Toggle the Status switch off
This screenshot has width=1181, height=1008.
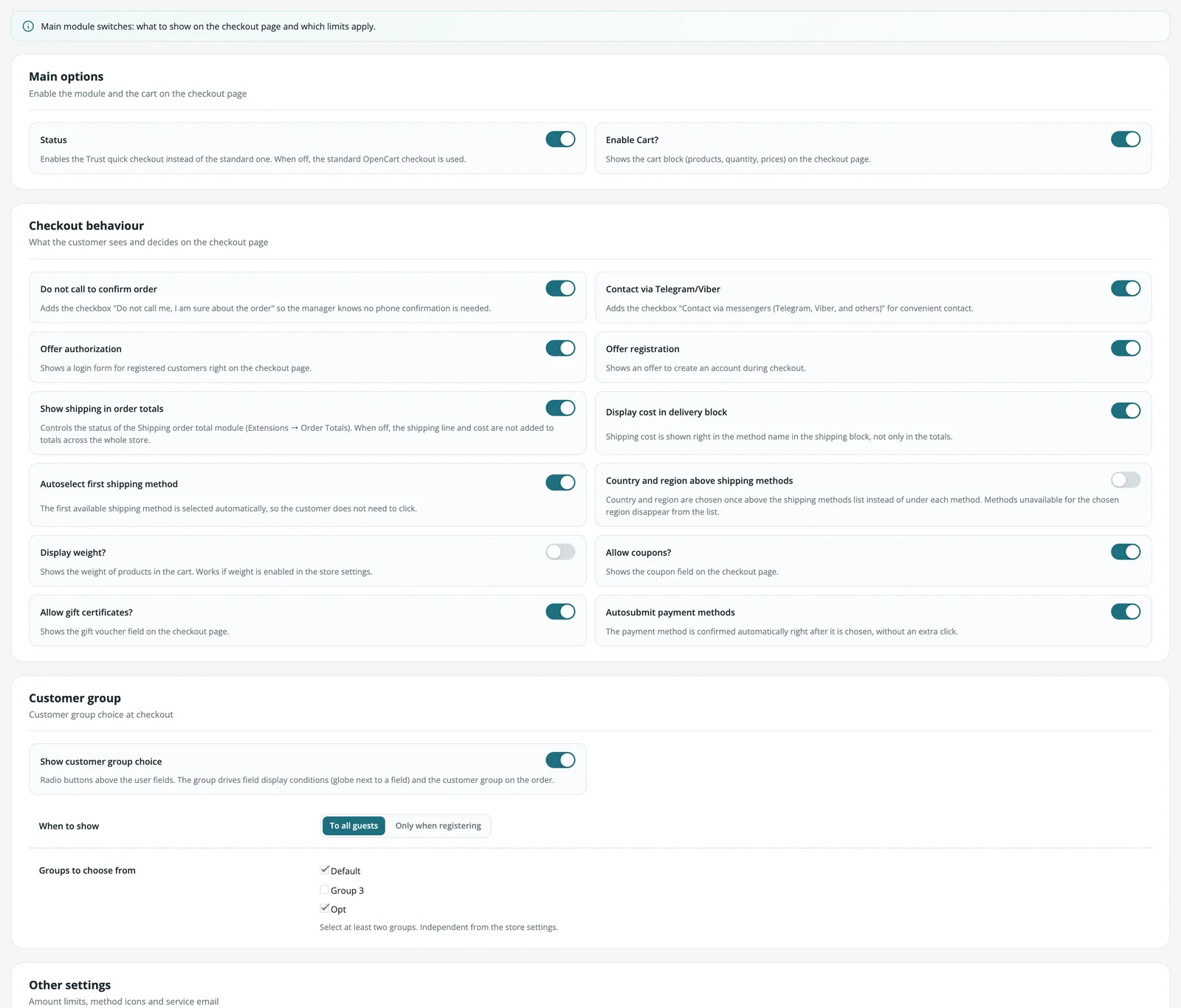coord(560,139)
